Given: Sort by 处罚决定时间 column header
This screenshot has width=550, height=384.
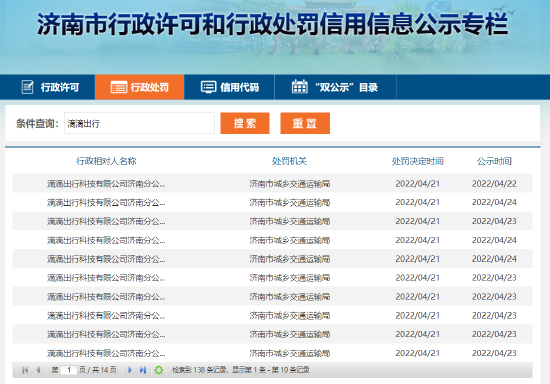Looking at the screenshot, I should click(417, 161).
